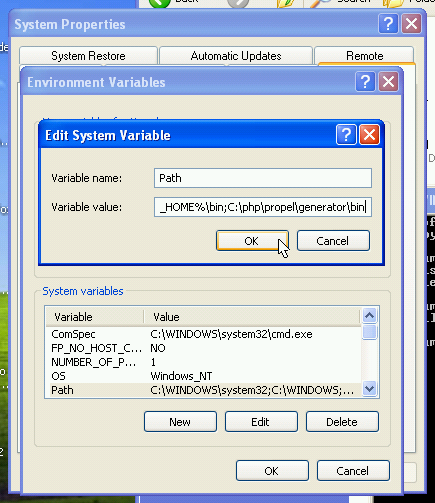The width and height of the screenshot is (435, 503).
Task: Select the Remote tab
Action: click(364, 55)
